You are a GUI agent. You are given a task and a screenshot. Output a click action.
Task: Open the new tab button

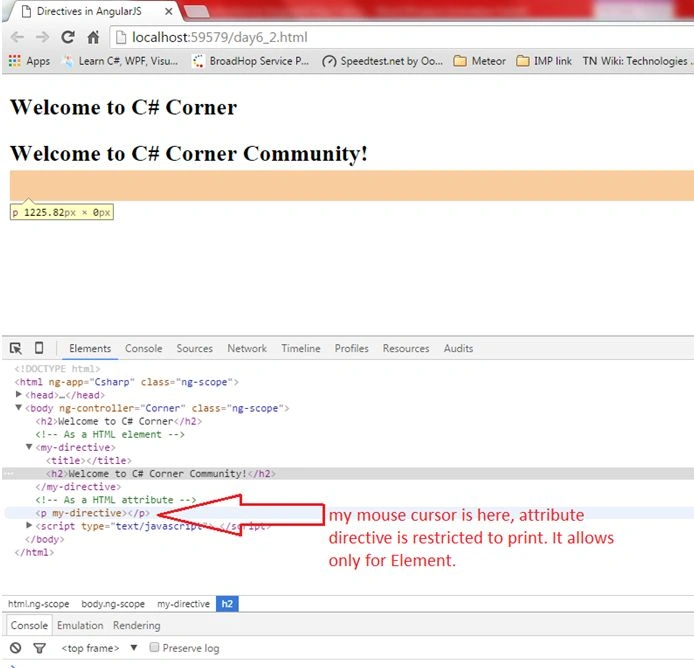[197, 12]
